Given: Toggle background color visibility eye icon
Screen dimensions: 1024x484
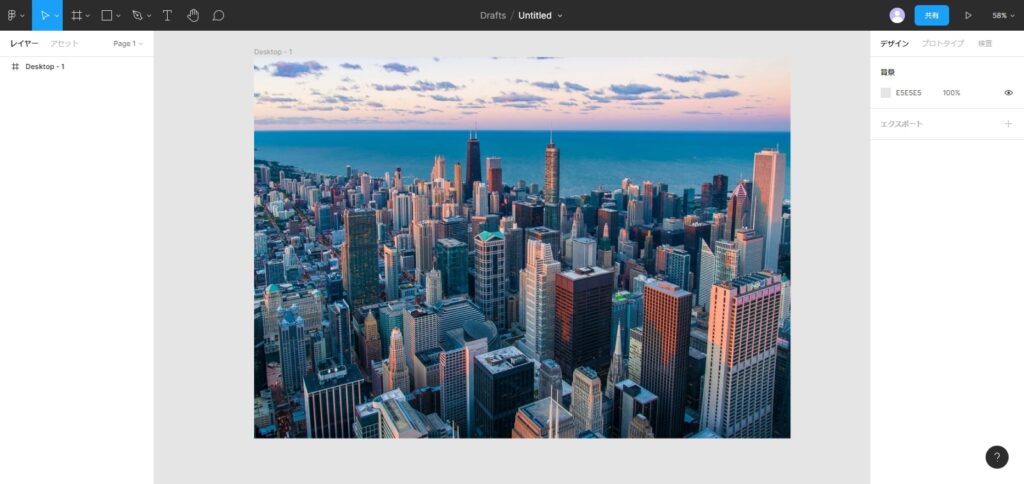Looking at the screenshot, I should (x=1008, y=93).
